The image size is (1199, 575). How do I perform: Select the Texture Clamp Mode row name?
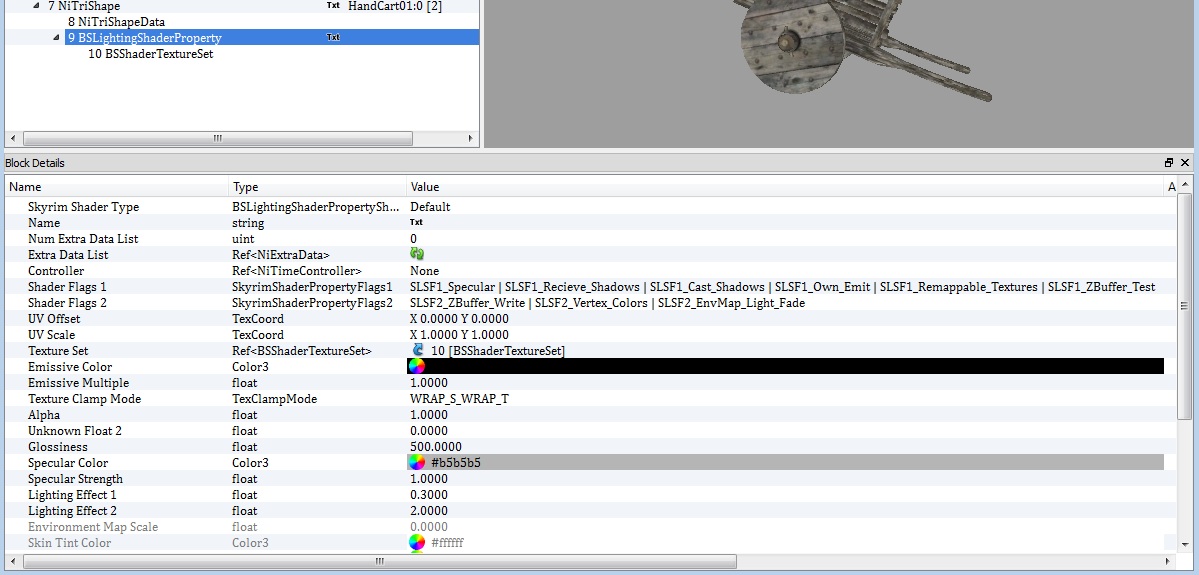pyautogui.click(x=84, y=399)
